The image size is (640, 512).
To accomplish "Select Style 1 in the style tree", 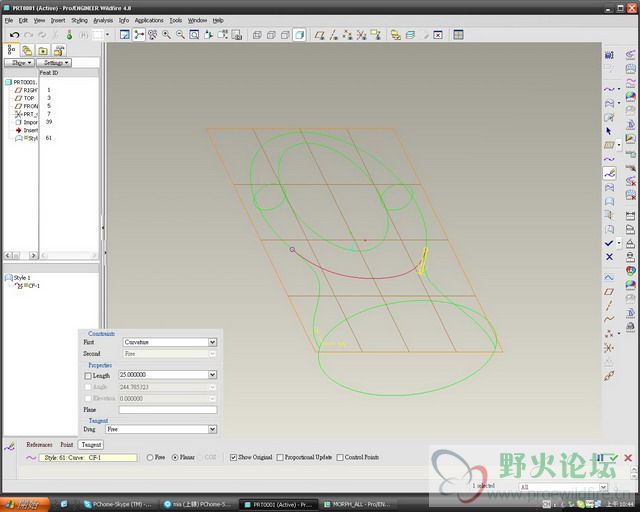I will click(17, 278).
